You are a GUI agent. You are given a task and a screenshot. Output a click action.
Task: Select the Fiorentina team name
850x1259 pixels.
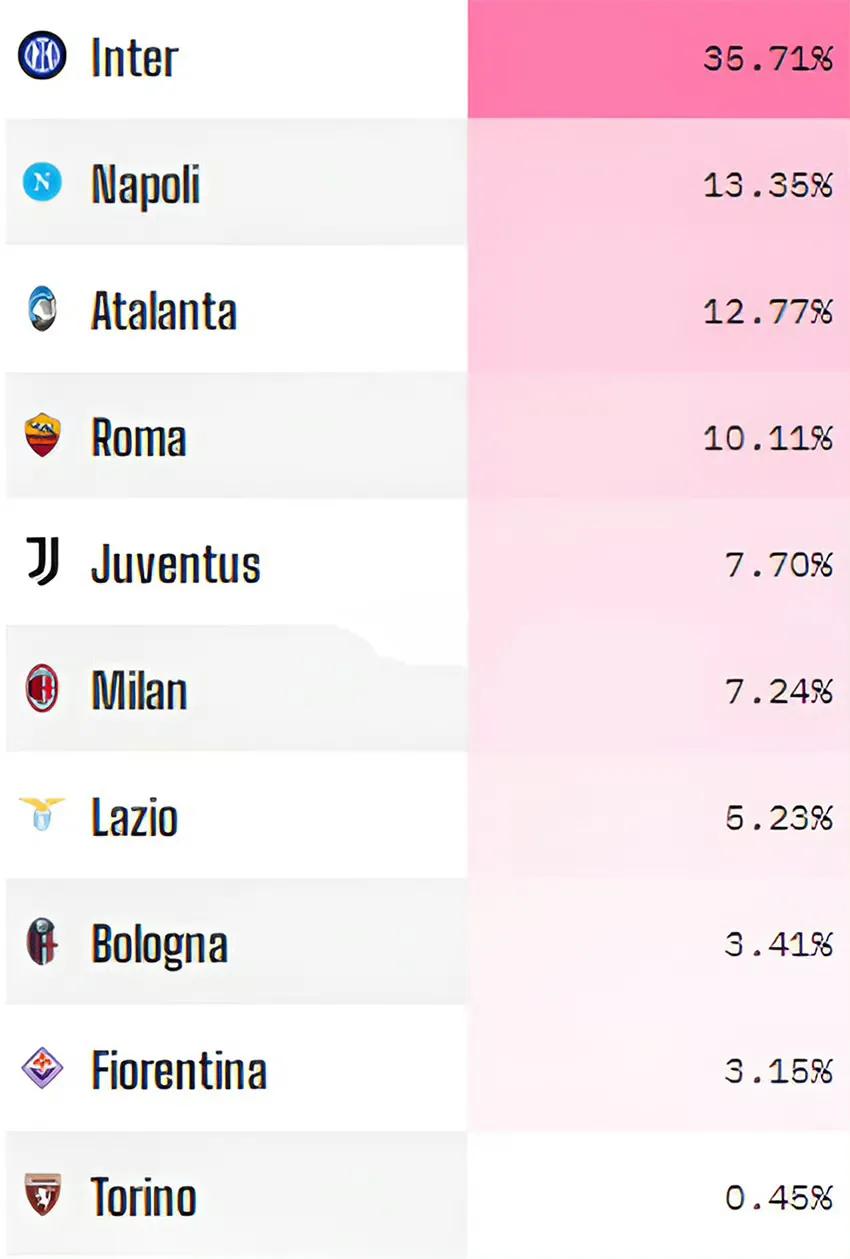click(x=179, y=1071)
